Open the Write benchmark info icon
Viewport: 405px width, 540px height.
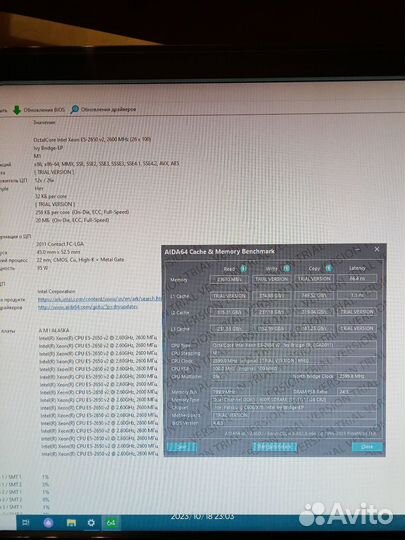pyautogui.click(x=286, y=268)
